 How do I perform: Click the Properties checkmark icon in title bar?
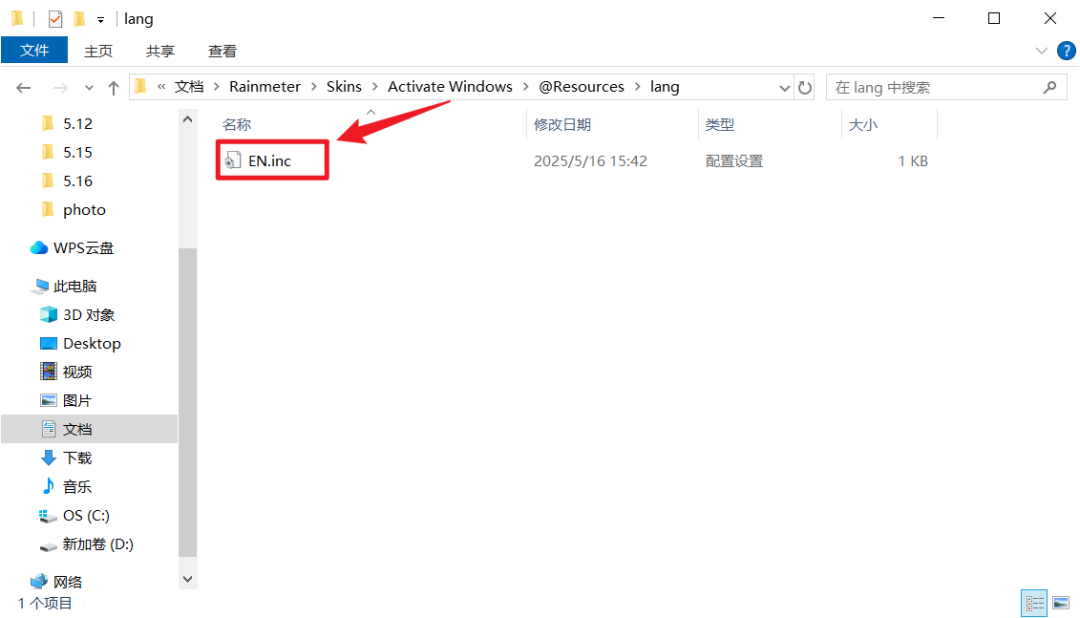[55, 19]
